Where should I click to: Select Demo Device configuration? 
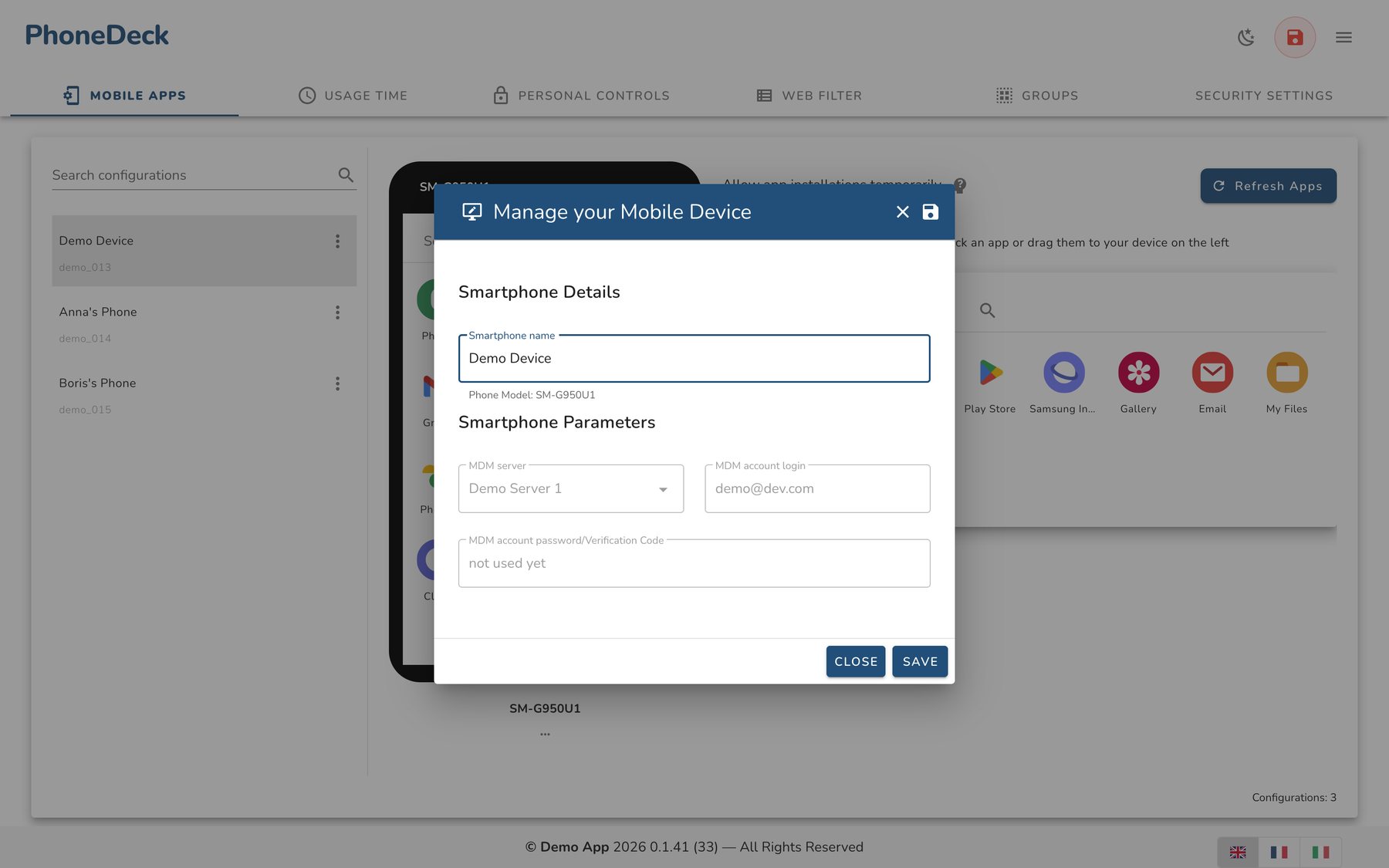[x=204, y=251]
